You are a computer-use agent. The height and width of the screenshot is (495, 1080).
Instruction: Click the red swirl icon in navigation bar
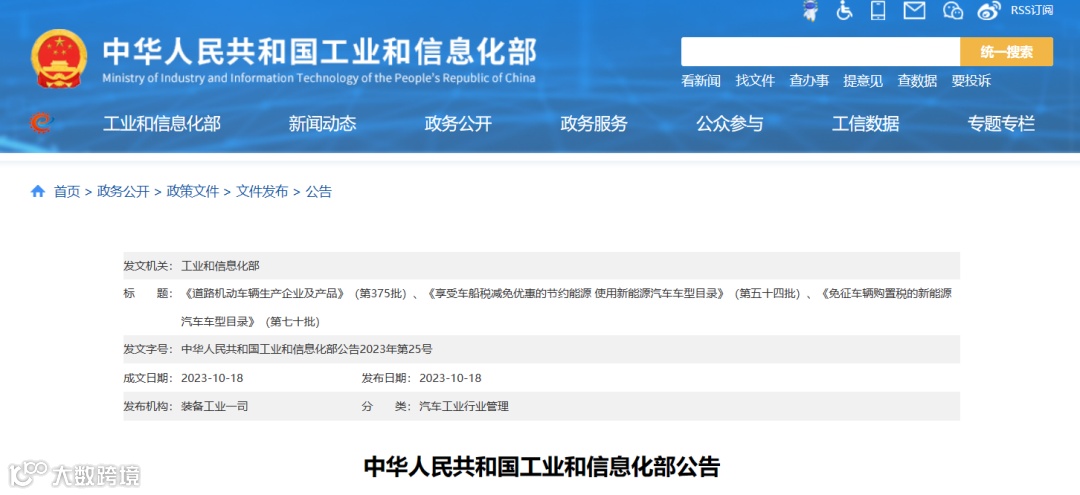[x=42, y=123]
